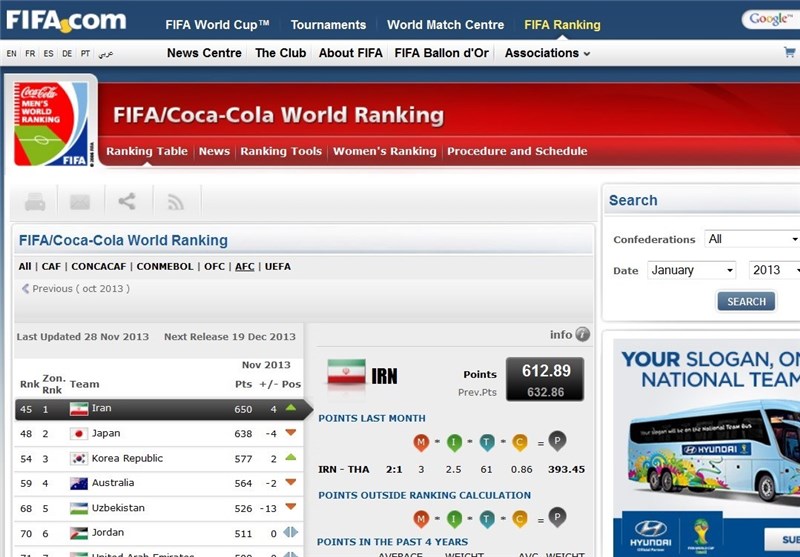800x557 pixels.
Task: Click the info question mark icon
Action: tap(582, 335)
